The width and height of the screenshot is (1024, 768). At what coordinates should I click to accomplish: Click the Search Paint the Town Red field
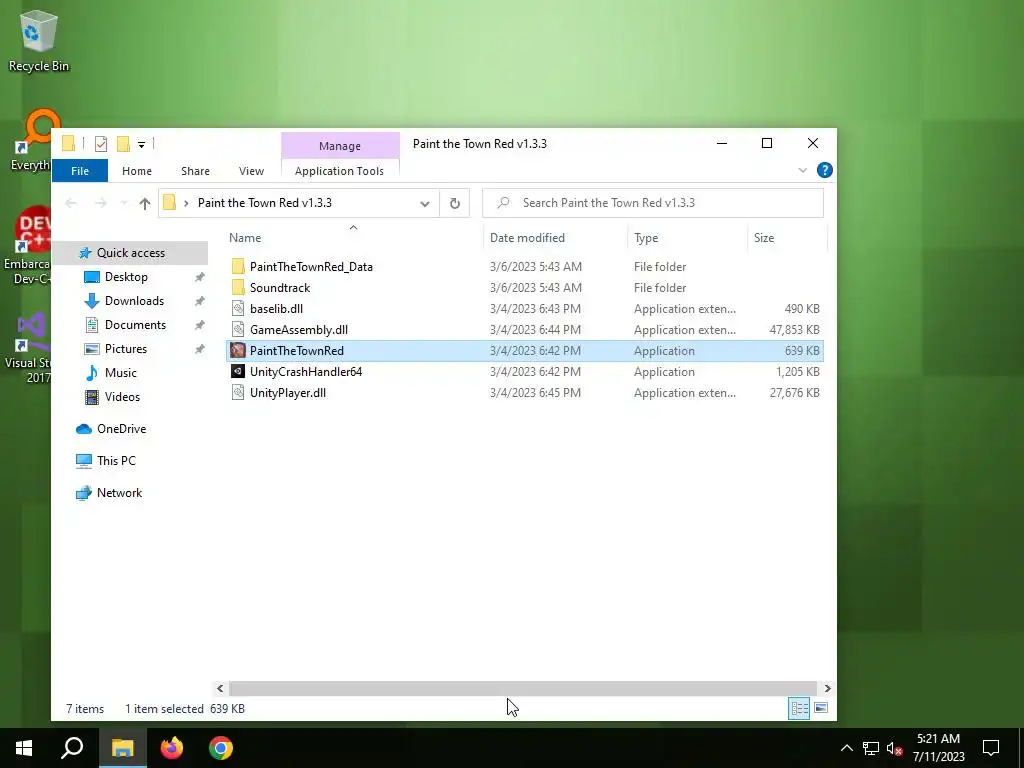(x=653, y=203)
